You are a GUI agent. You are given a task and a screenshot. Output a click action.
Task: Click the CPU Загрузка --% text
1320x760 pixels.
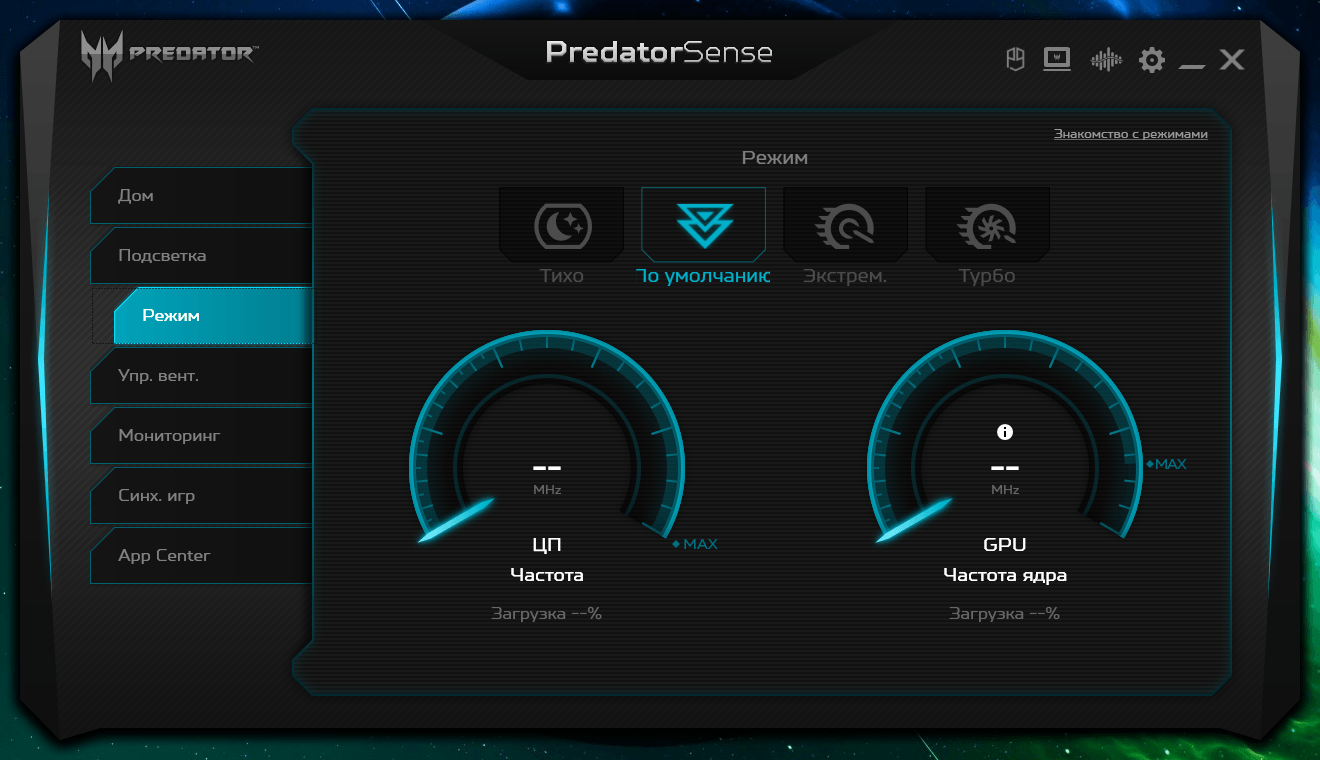547,614
